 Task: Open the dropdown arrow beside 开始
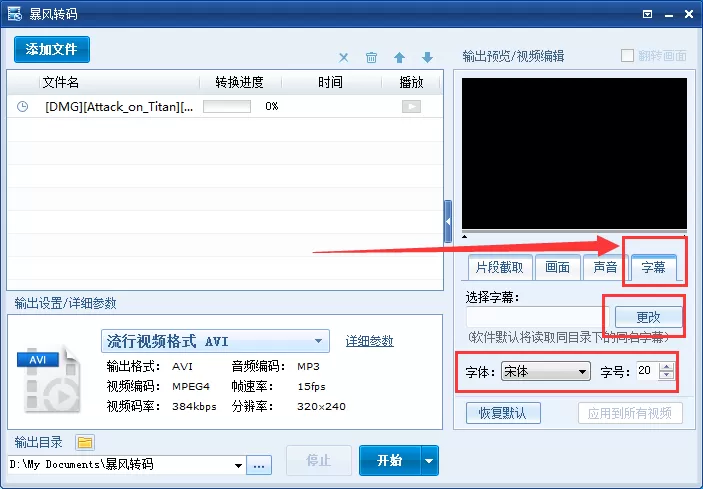pos(429,460)
